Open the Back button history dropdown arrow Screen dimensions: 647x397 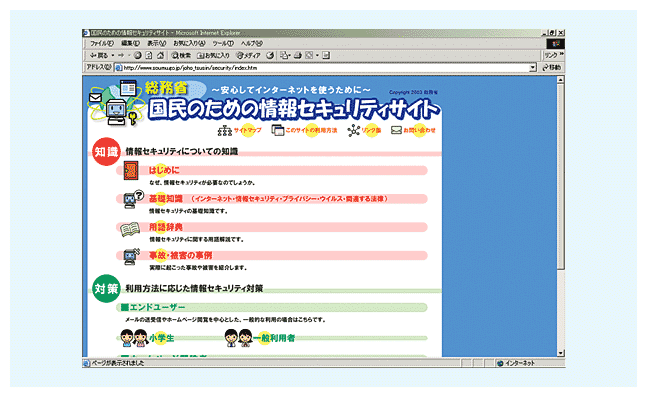point(113,55)
